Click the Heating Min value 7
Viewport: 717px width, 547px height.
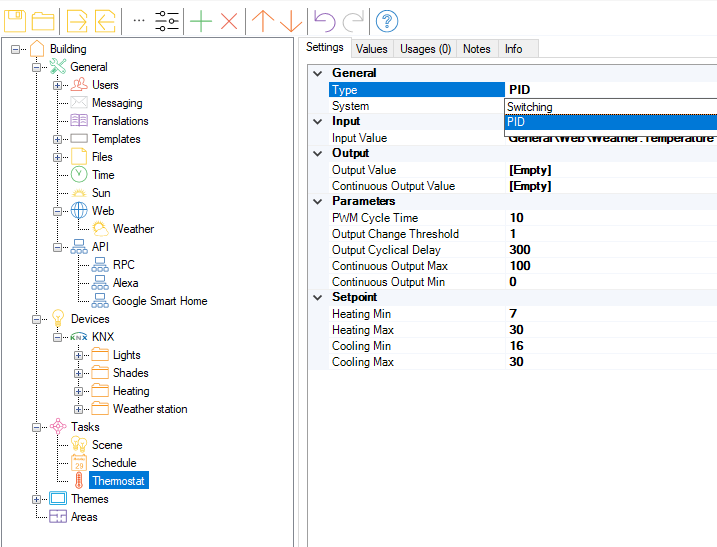(x=513, y=314)
